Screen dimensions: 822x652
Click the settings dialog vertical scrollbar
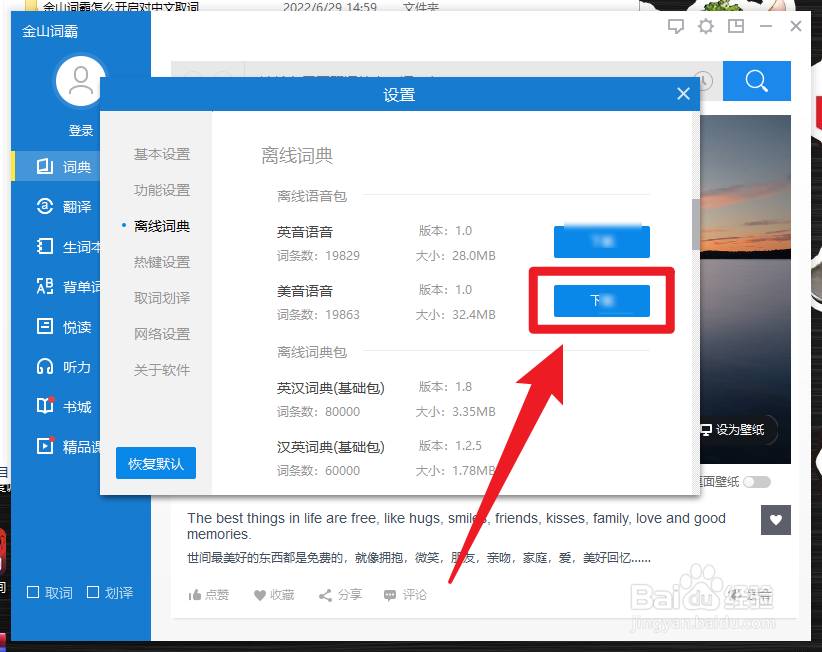[696, 224]
